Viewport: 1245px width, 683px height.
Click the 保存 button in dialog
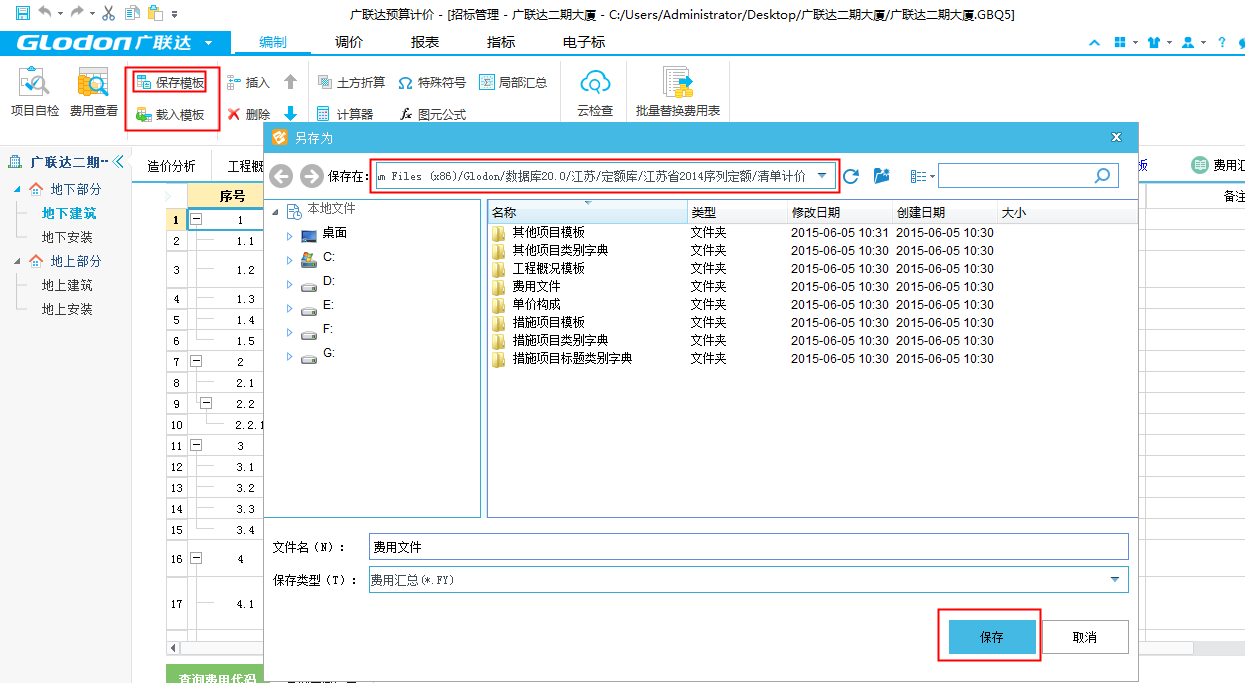click(x=991, y=637)
